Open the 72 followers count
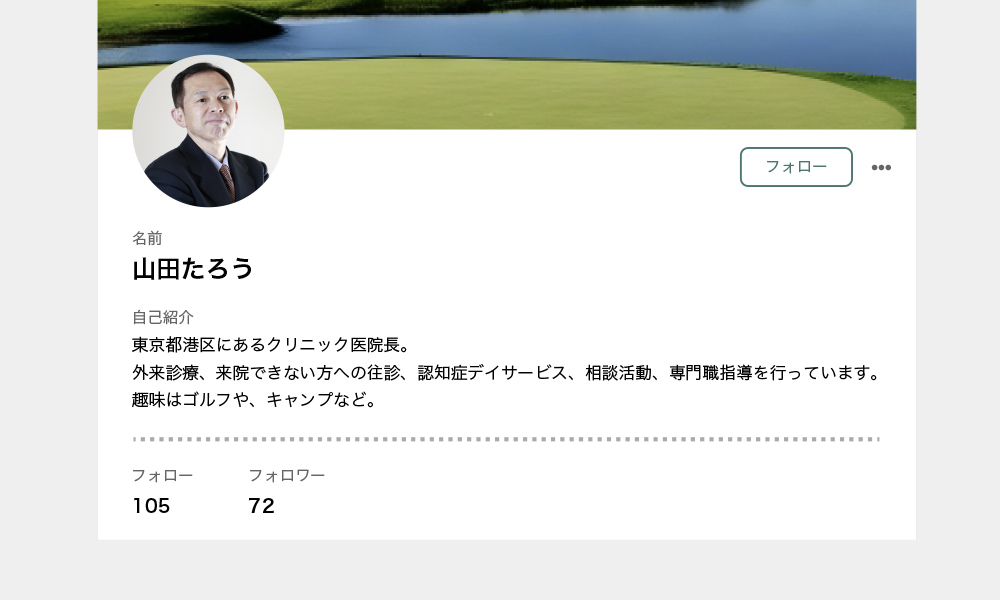 coord(261,506)
